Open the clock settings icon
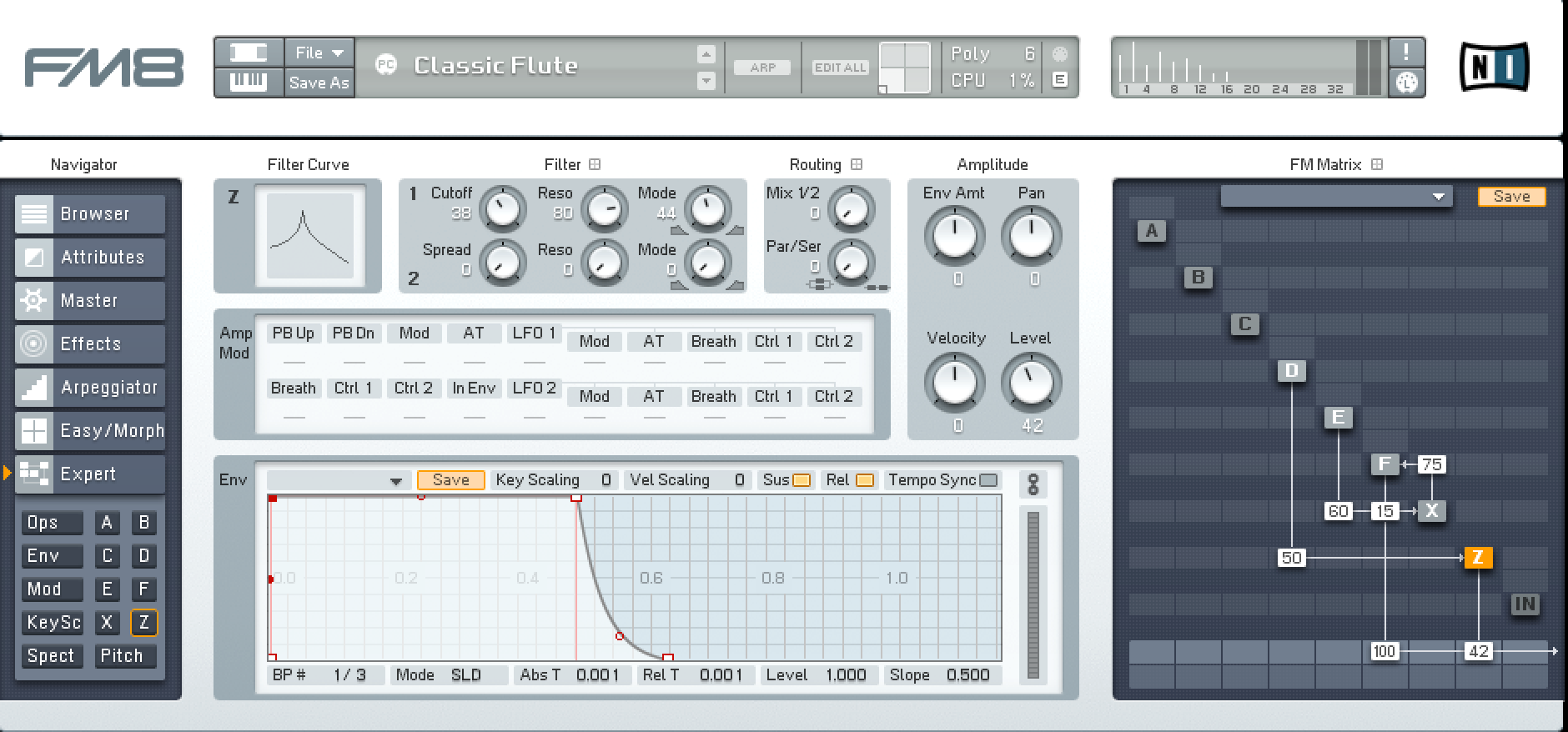This screenshot has height=732, width=1568. click(x=1406, y=82)
